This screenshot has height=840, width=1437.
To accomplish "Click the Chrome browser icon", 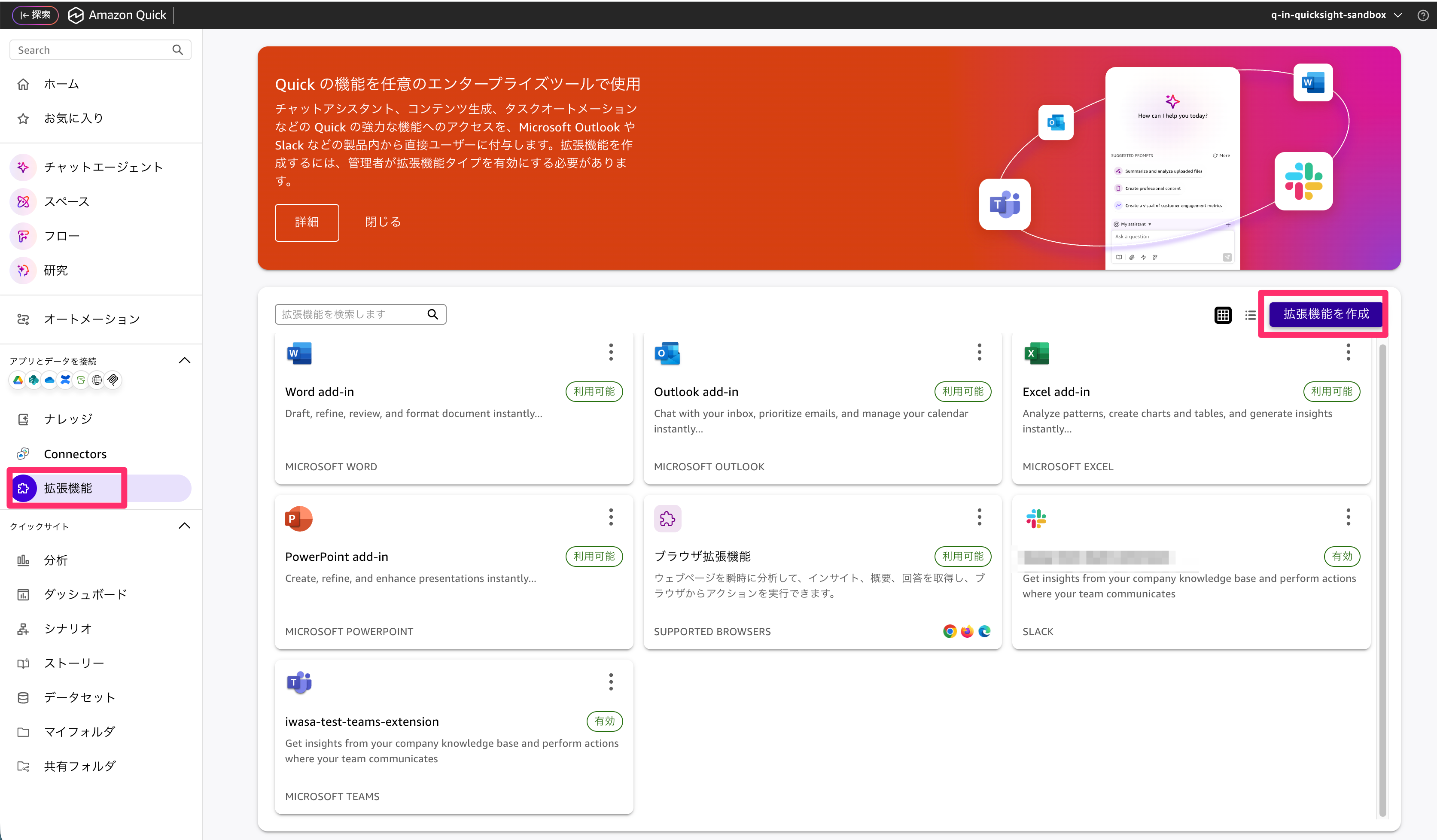I will pyautogui.click(x=950, y=631).
